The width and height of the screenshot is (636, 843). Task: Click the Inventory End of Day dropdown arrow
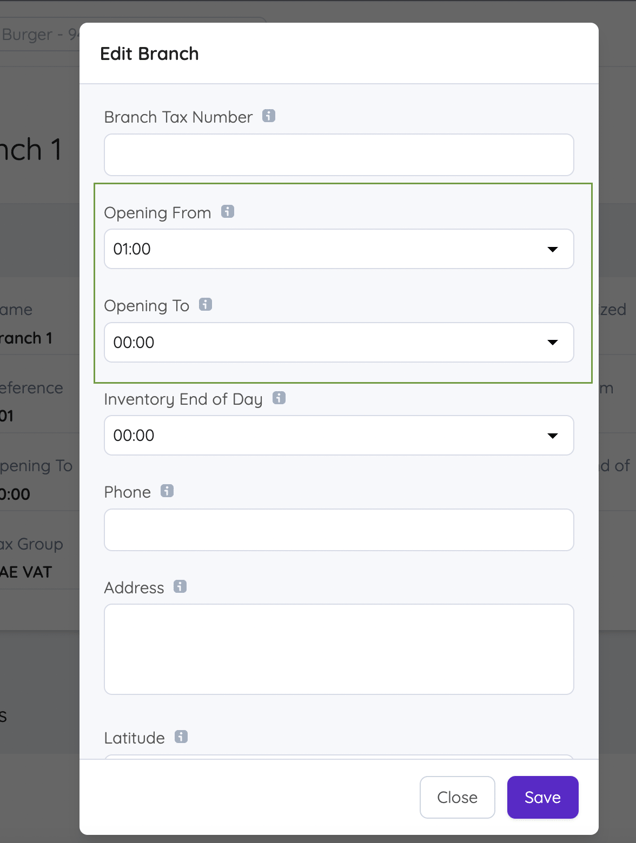pyautogui.click(x=552, y=435)
